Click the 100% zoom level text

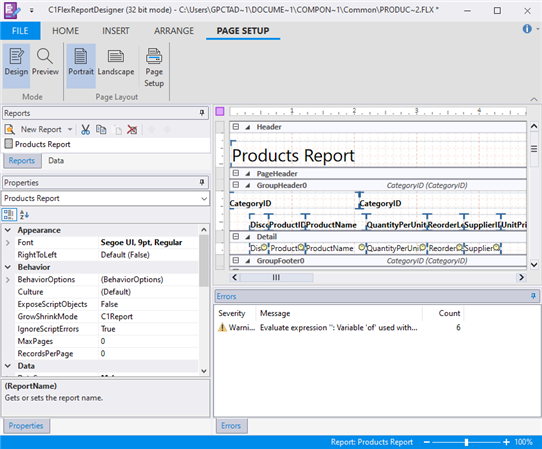coord(523,442)
